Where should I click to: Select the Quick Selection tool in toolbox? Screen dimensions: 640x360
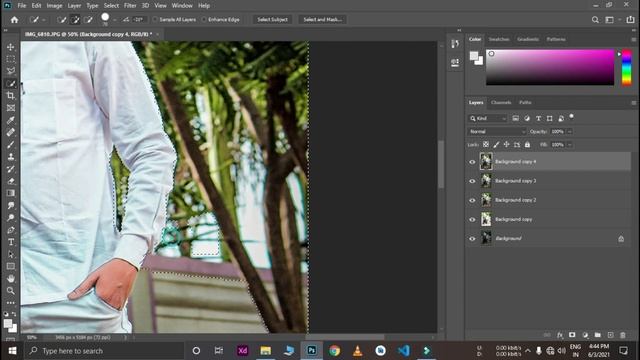coord(11,83)
